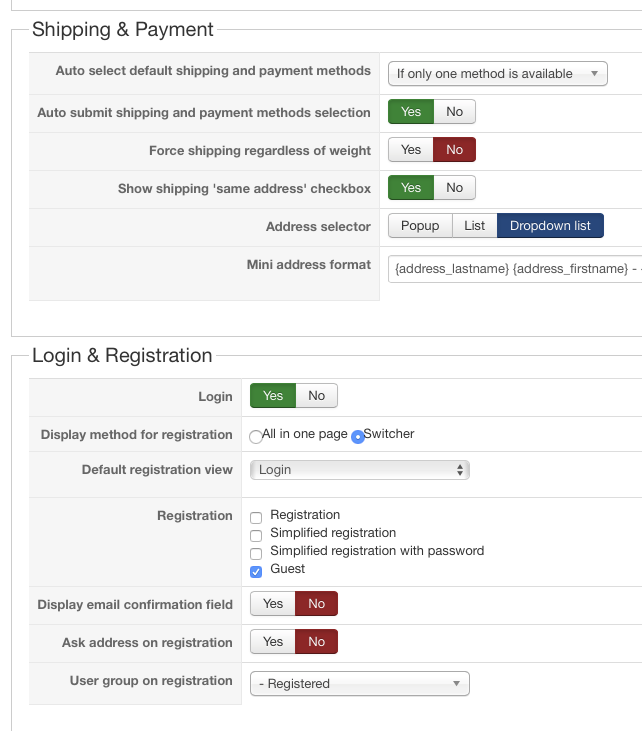This screenshot has height=731, width=642.
Task: Check the Registration checkbox
Action: (x=256, y=518)
